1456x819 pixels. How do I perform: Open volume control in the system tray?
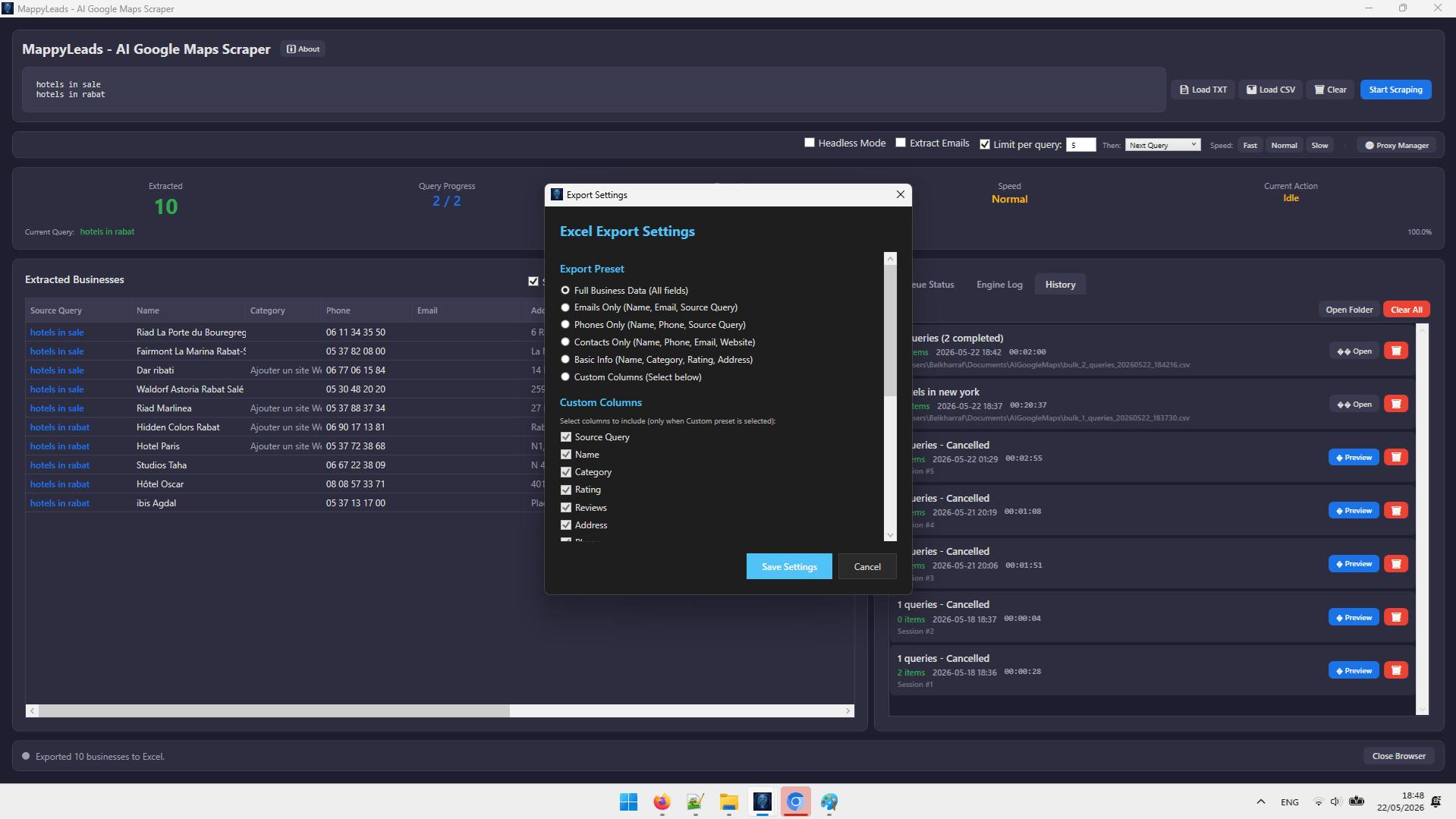[x=1335, y=802]
